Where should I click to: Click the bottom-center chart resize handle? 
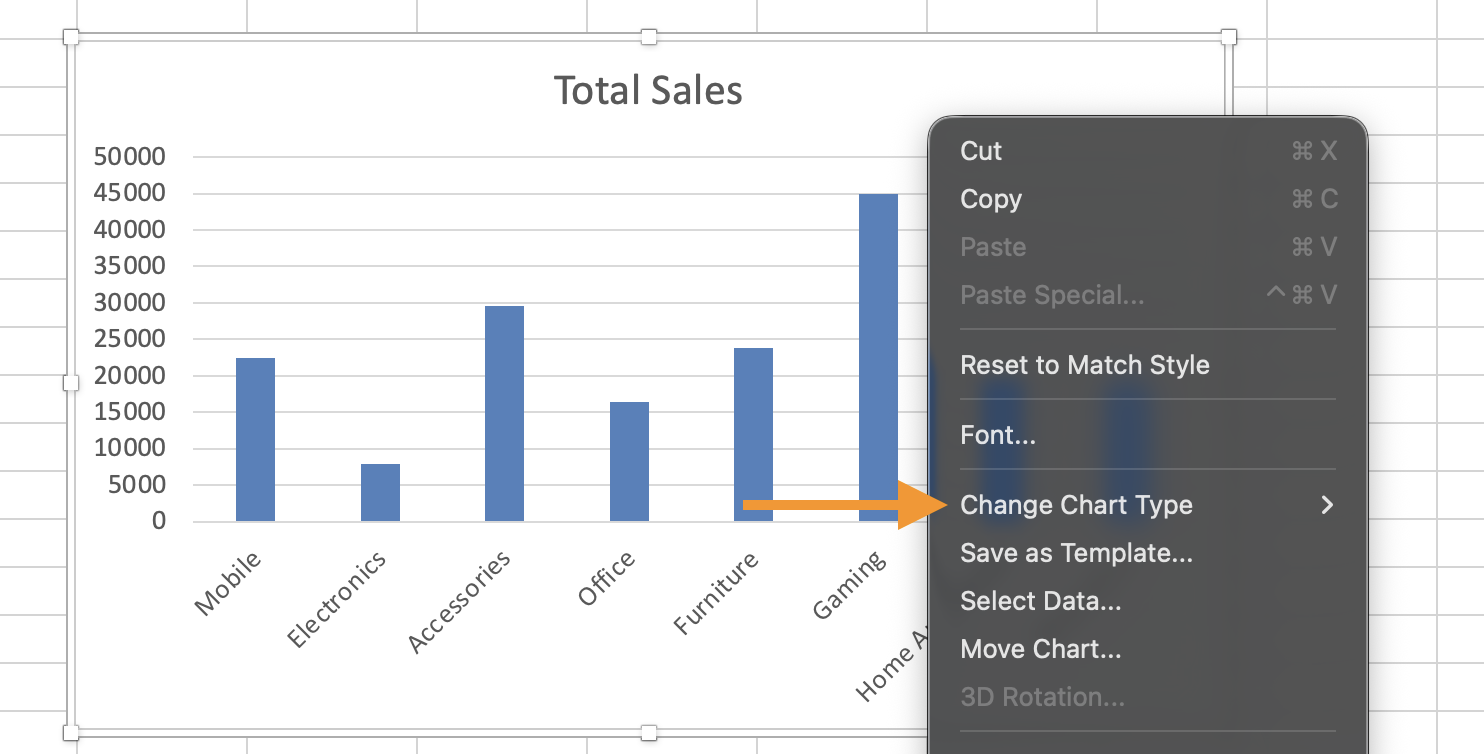[x=649, y=733]
